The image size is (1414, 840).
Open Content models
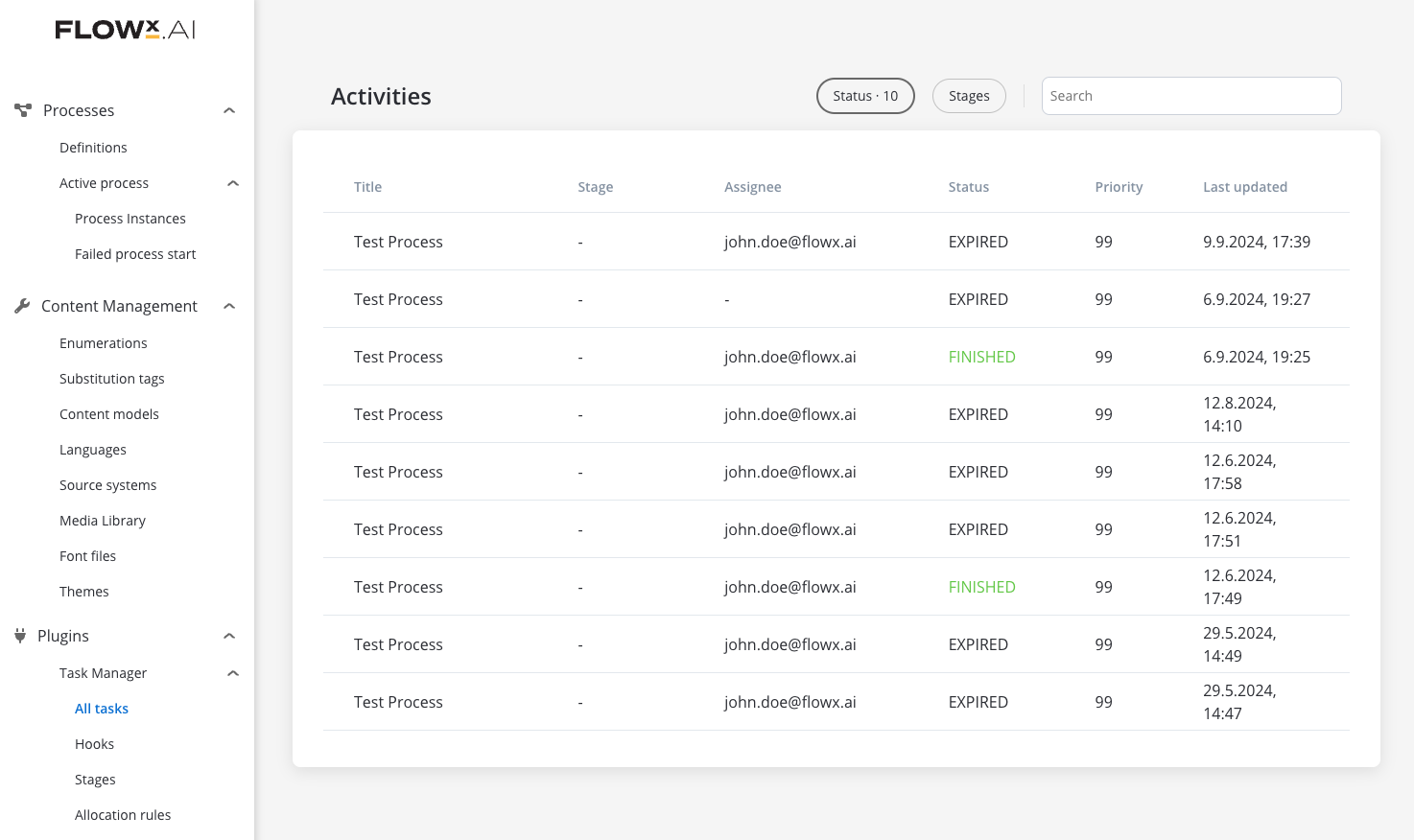point(109,414)
